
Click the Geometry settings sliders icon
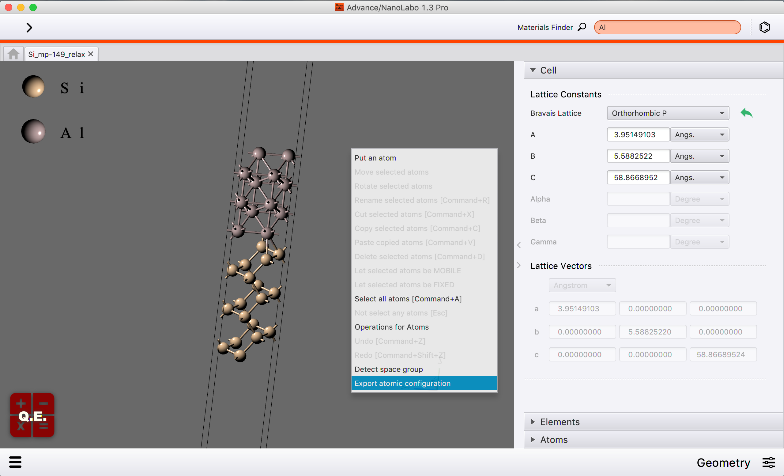tap(768, 462)
